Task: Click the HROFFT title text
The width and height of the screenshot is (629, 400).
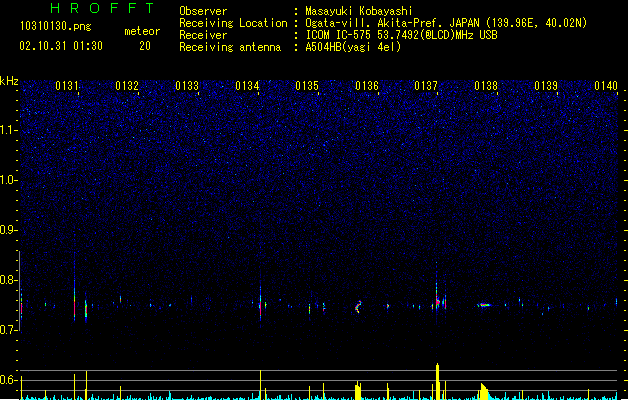Action: pos(102,8)
